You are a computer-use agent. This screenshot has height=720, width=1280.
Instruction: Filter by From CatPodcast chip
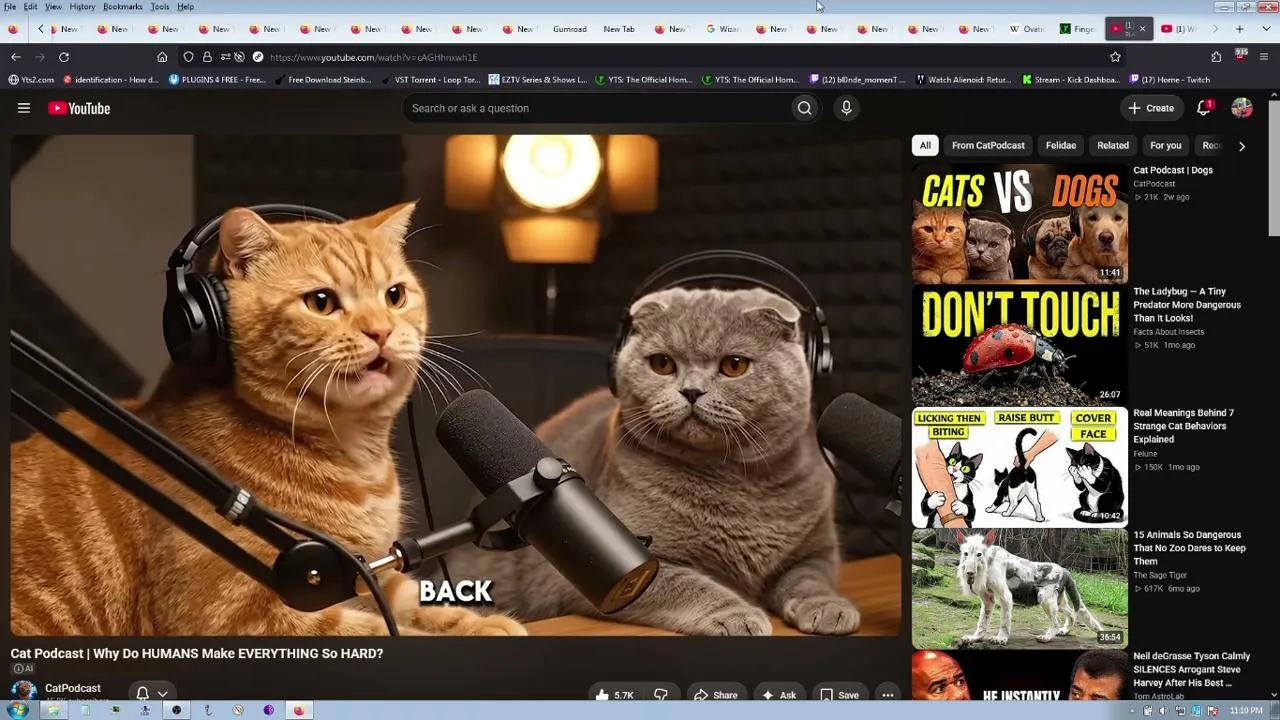pos(988,146)
